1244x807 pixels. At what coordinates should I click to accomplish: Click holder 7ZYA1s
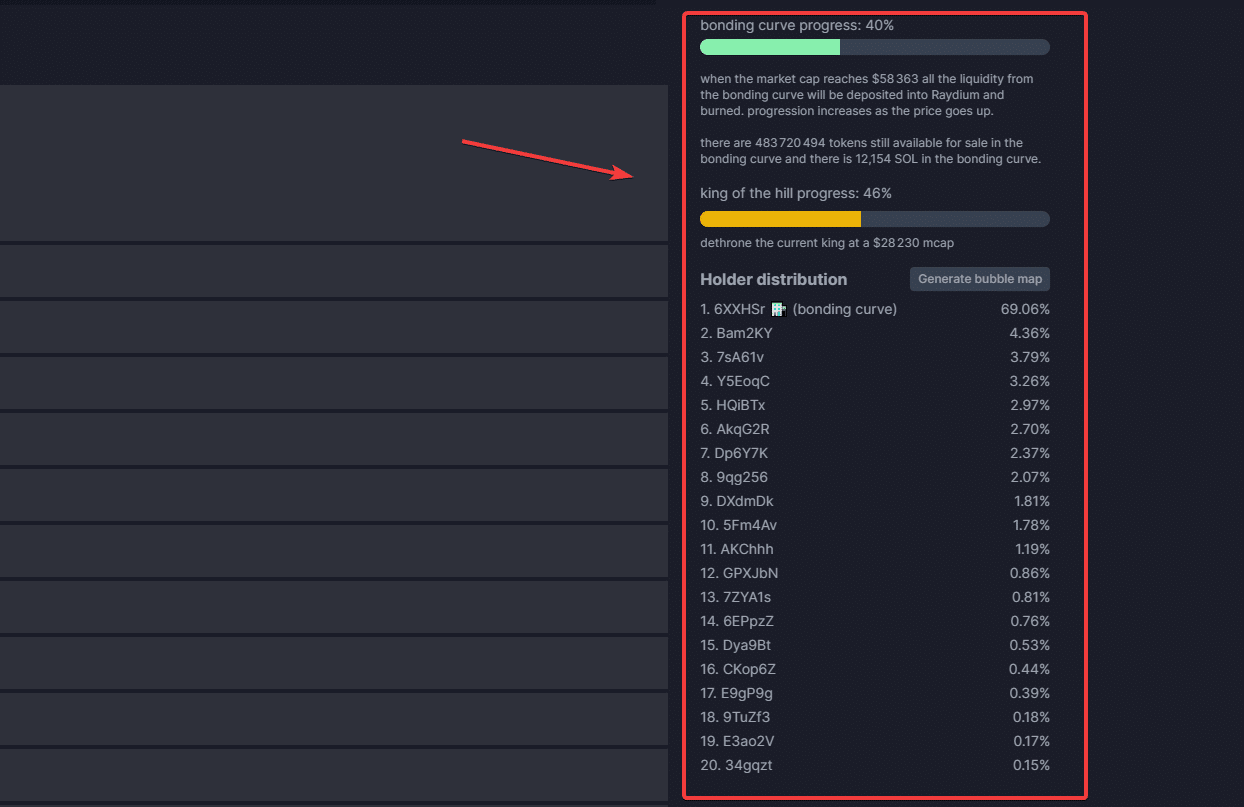tap(746, 597)
